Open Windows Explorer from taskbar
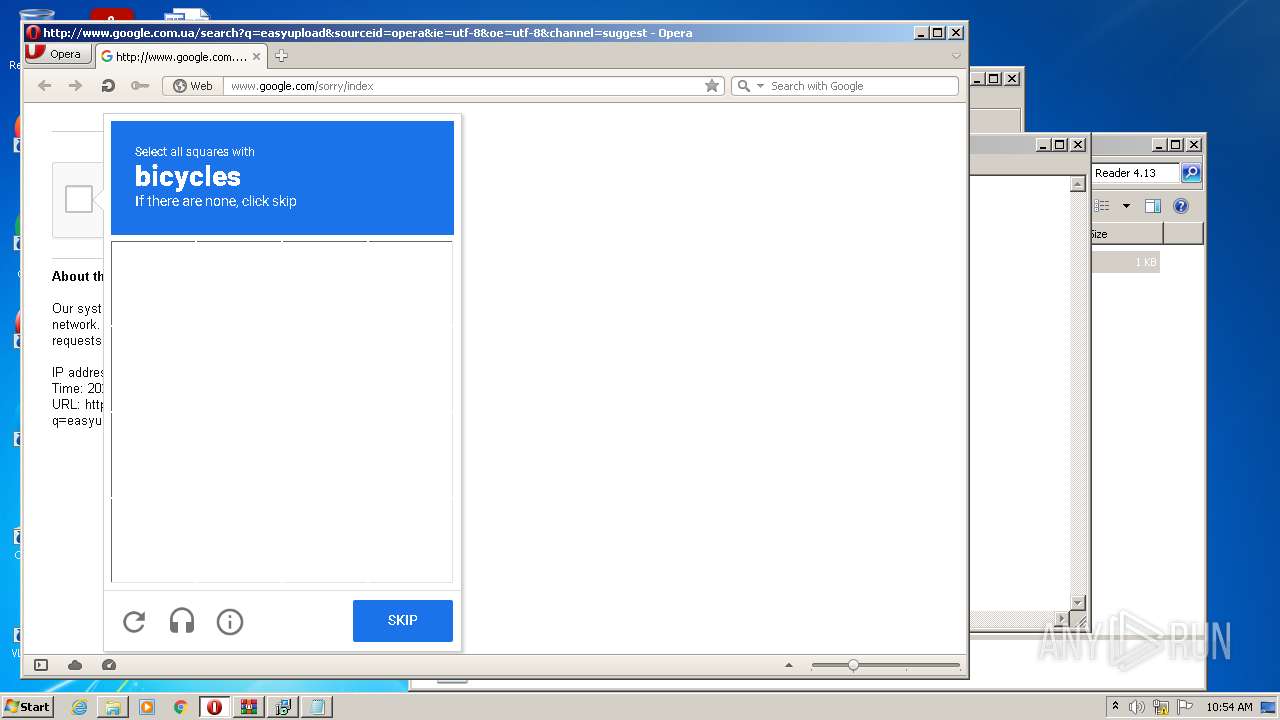 pos(113,707)
